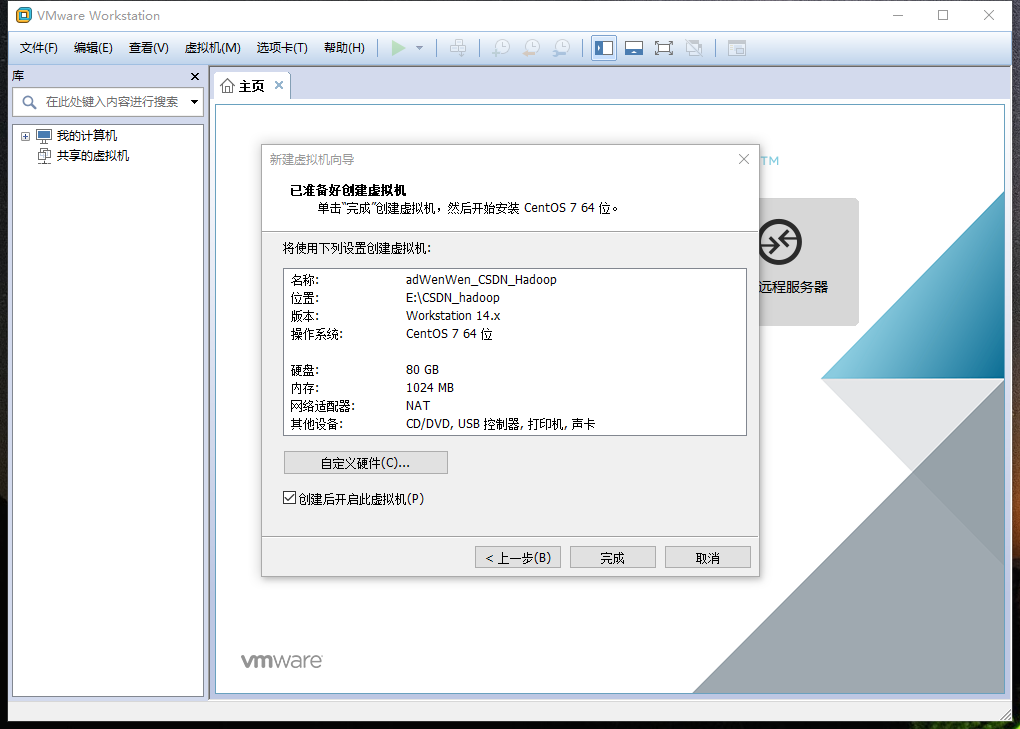Click the green power-on play icon
The height and width of the screenshot is (729, 1020).
398,48
